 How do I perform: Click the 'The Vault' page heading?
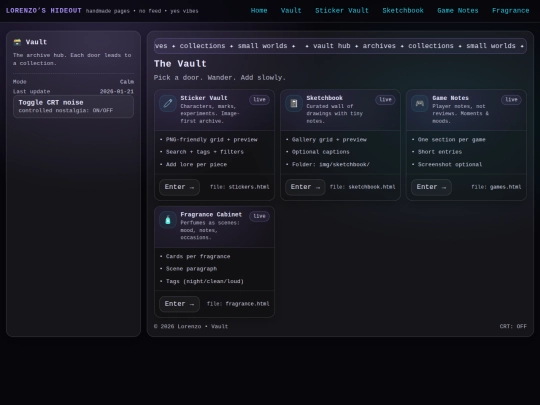(x=180, y=64)
